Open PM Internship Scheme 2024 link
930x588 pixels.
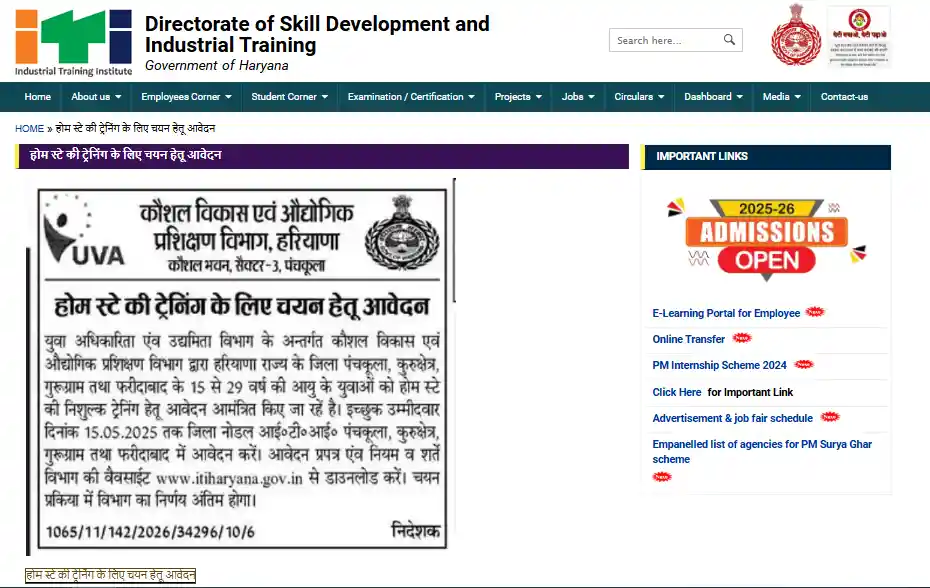click(x=719, y=365)
